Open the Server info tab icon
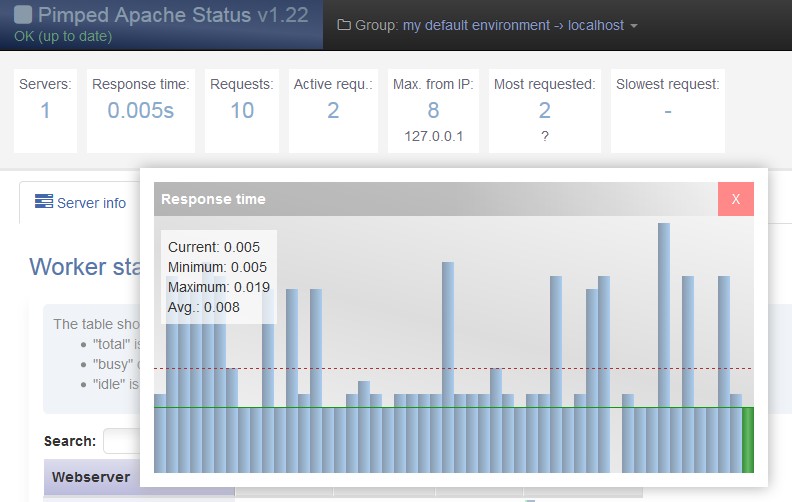 click(x=44, y=201)
